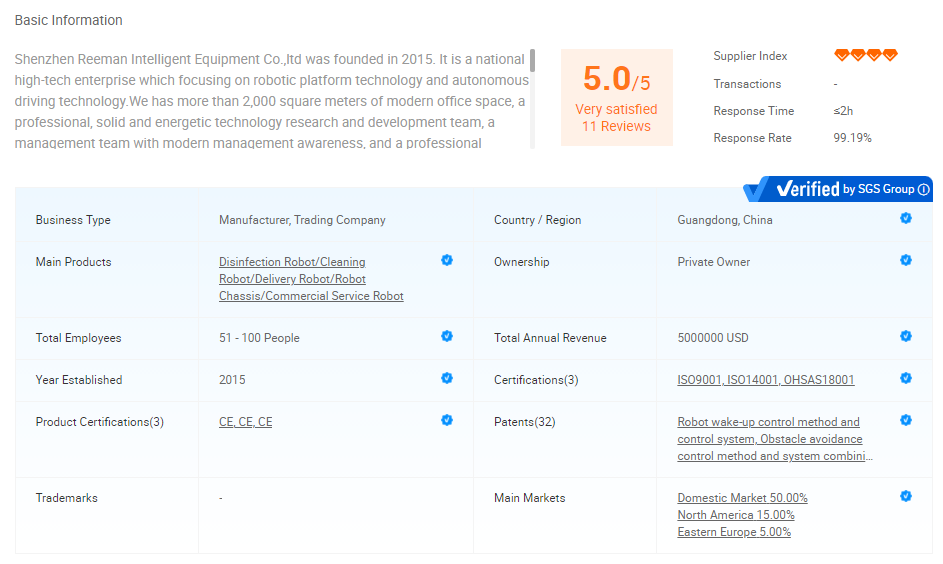Click the verified badge in Patents row
The image size is (943, 564).
[906, 420]
